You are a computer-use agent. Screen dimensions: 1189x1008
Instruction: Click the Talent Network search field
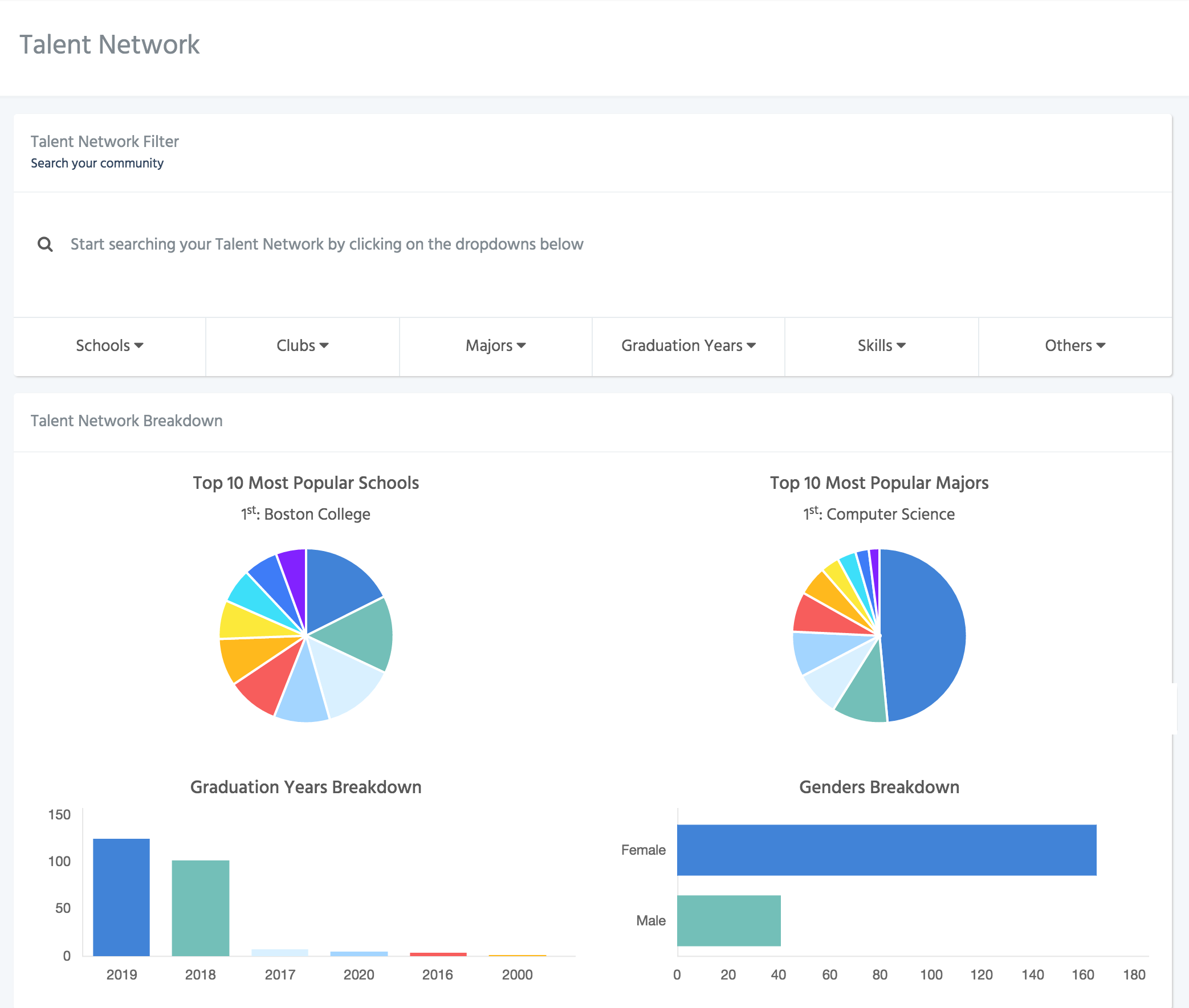(327, 244)
